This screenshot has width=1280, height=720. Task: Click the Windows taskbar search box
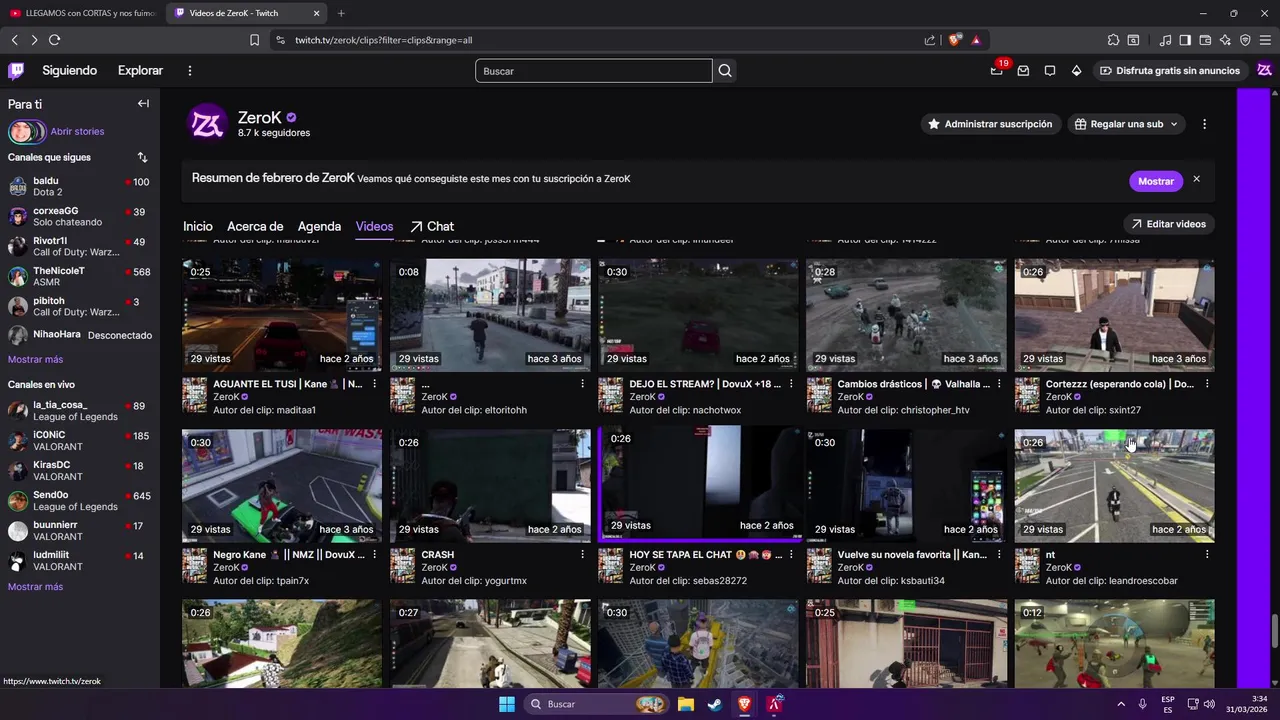tap(596, 704)
